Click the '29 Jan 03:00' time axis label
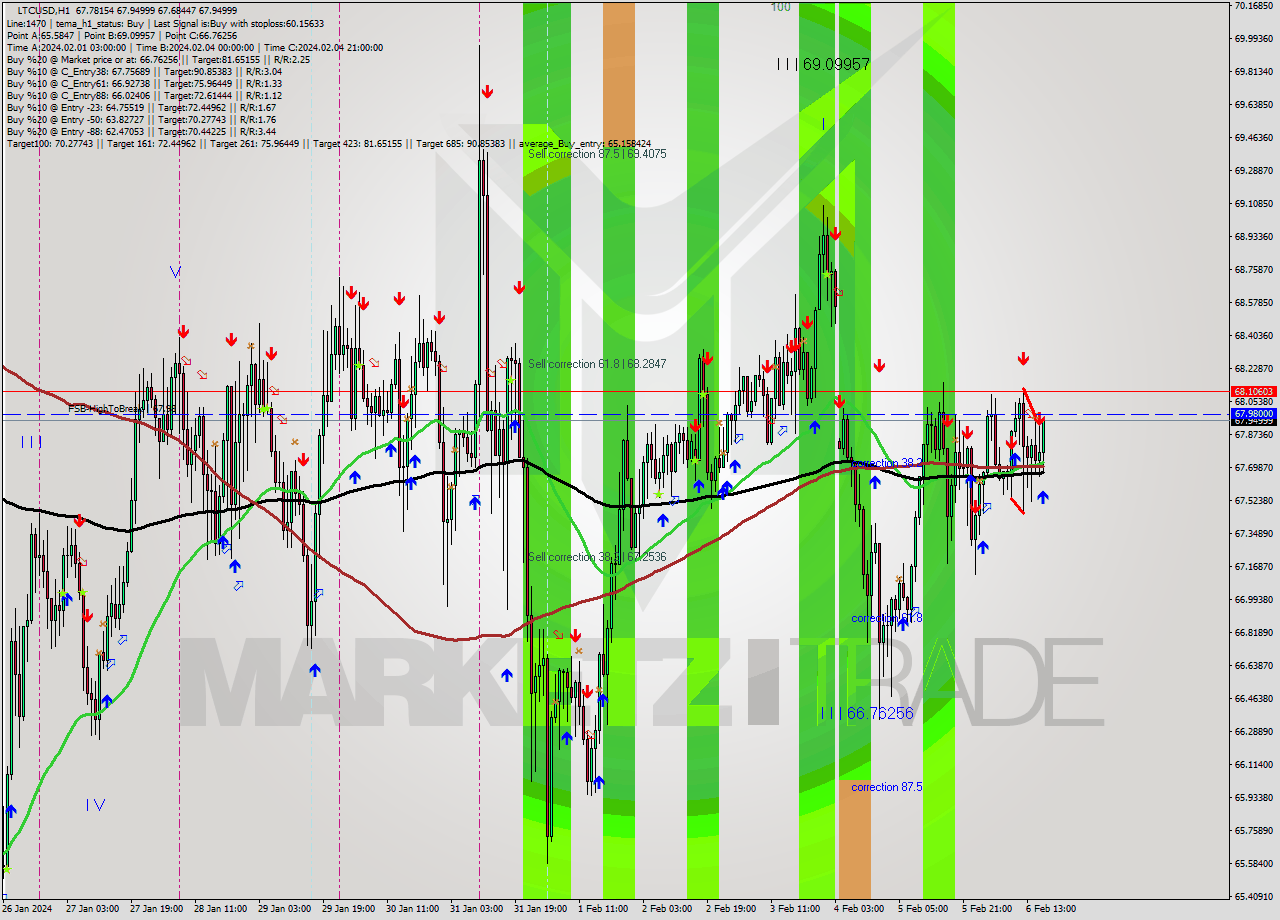Viewport: 1280px width, 920px height. point(284,909)
